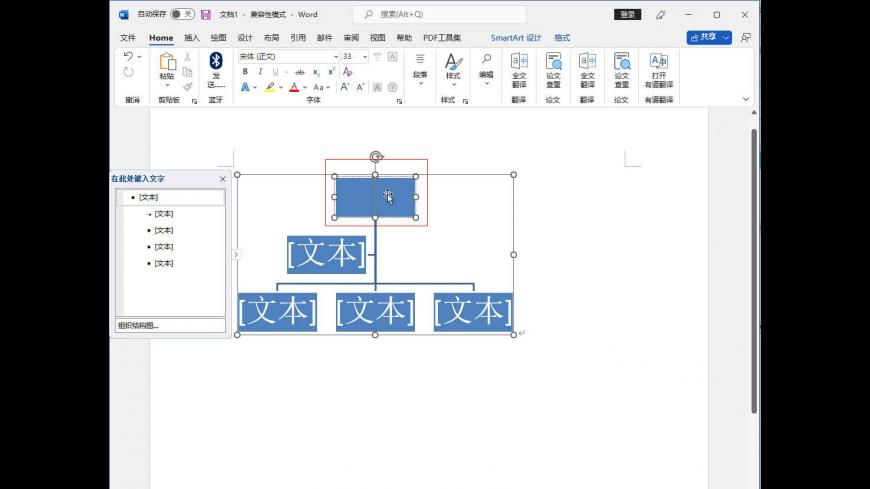Click the red font color swatch
Screen dimensions: 870x489
293,88
